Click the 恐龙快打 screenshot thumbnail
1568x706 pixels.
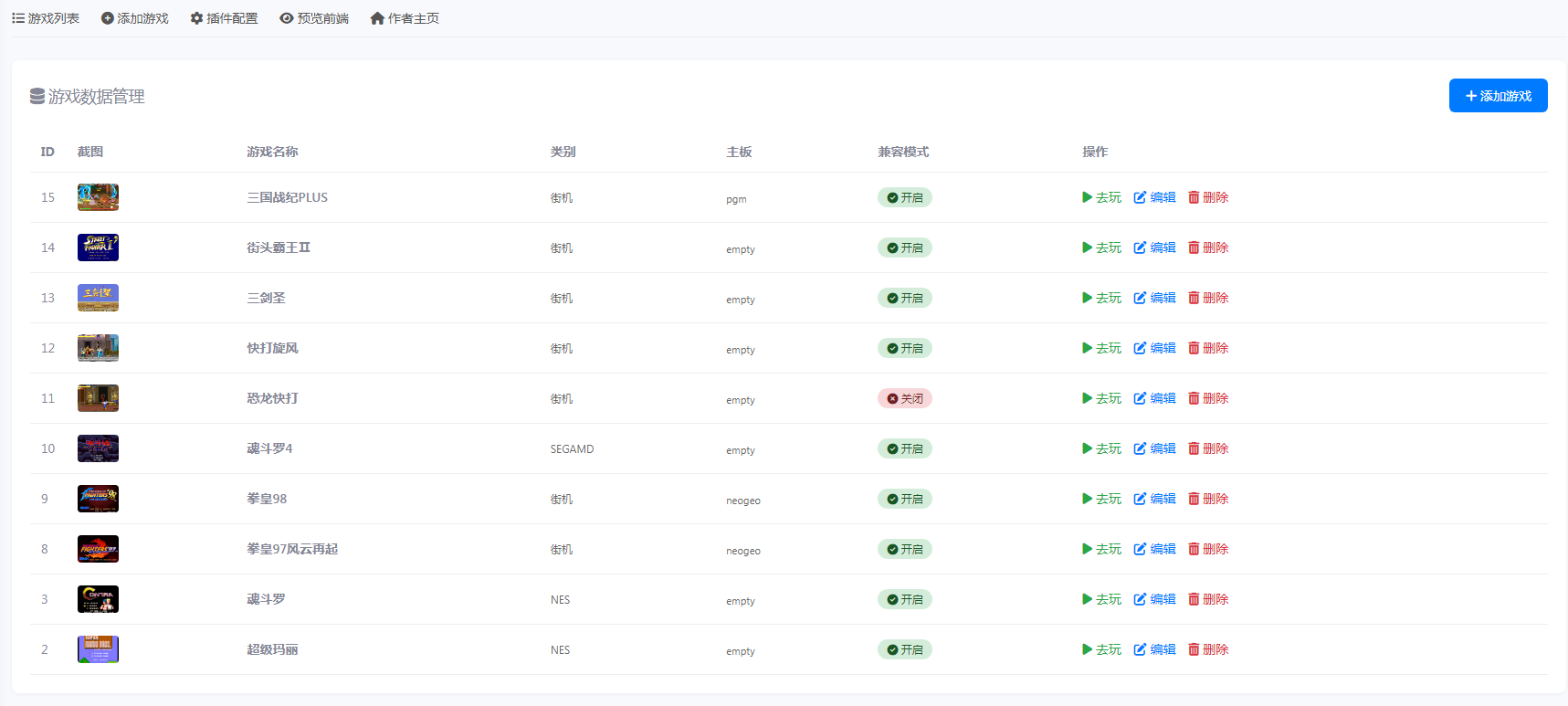point(98,398)
